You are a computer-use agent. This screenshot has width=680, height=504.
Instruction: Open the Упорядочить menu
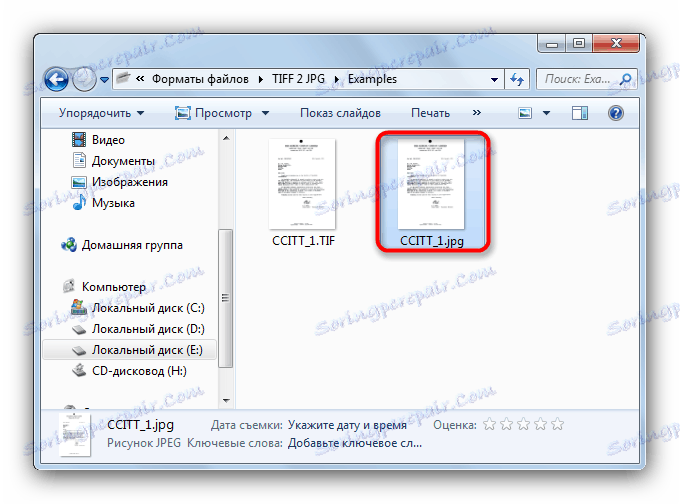pyautogui.click(x=101, y=113)
